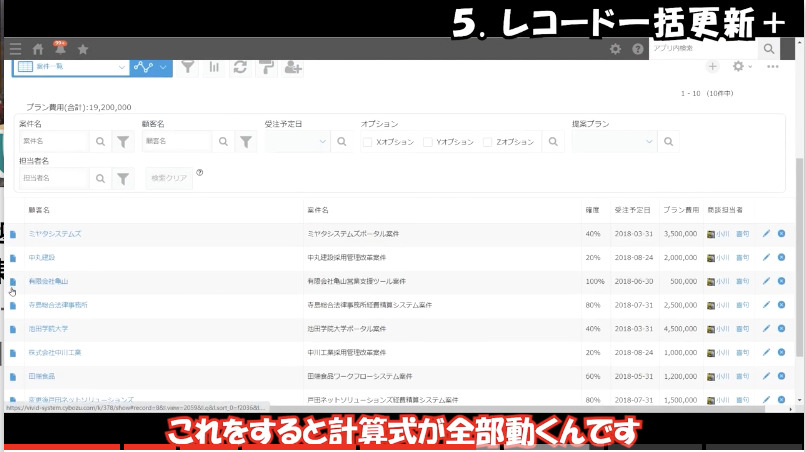Tick the Zオプション checkbox

click(487, 143)
